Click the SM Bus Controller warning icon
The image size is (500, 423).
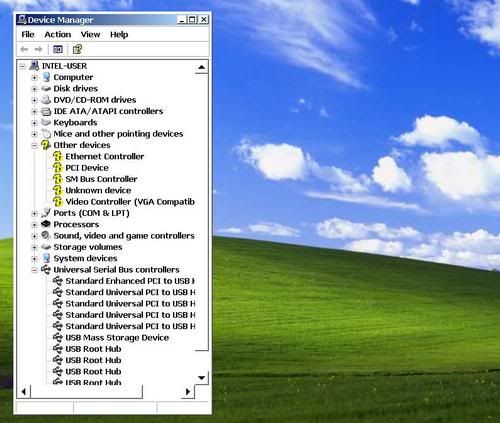pos(58,179)
